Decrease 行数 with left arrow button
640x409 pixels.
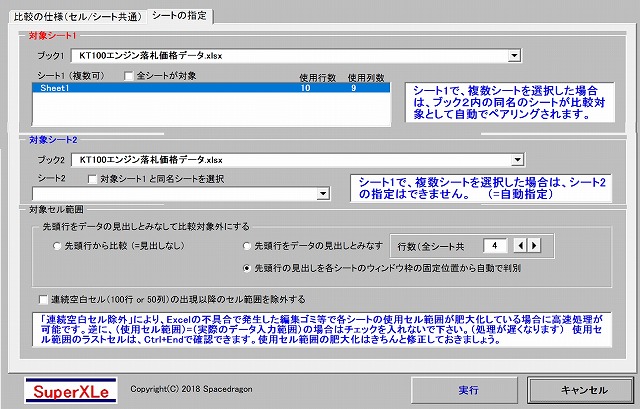click(x=520, y=246)
